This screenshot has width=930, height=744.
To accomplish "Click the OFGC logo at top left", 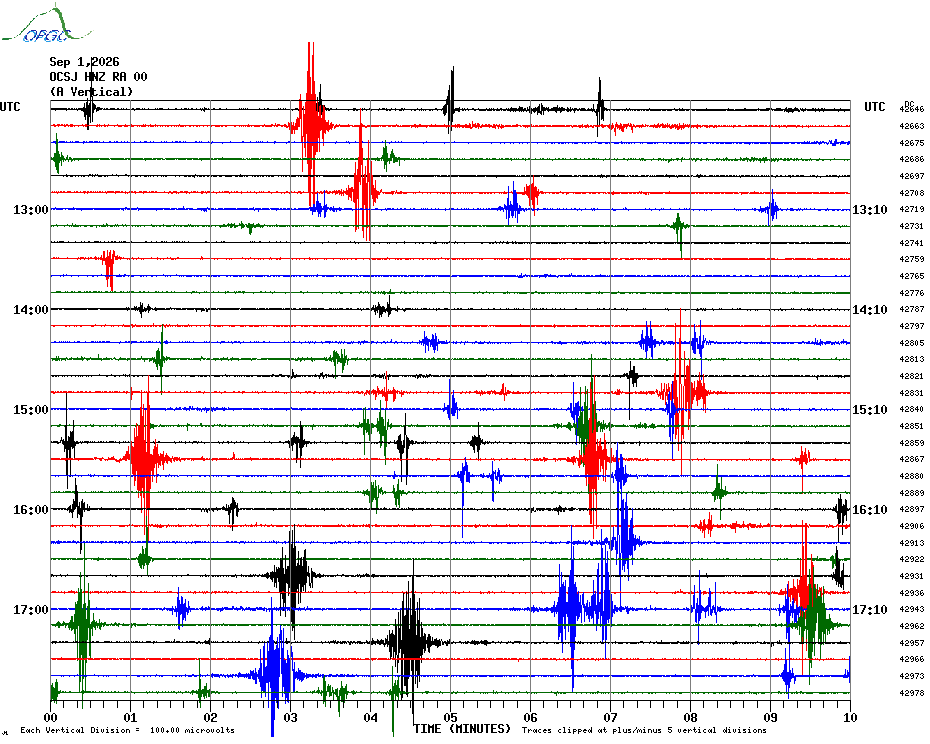I will [47, 24].
